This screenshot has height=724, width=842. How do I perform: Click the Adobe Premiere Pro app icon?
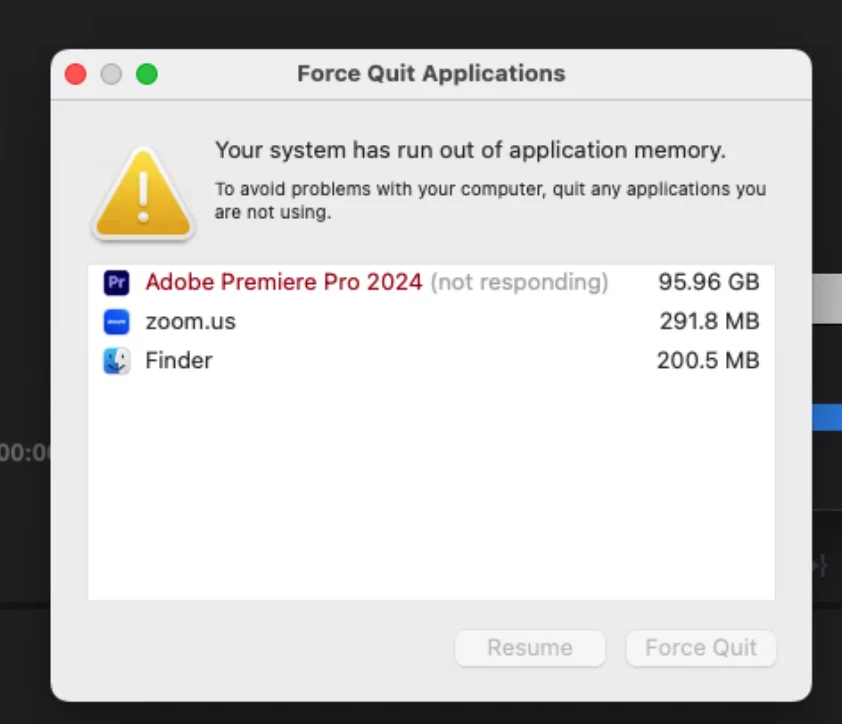coord(116,282)
